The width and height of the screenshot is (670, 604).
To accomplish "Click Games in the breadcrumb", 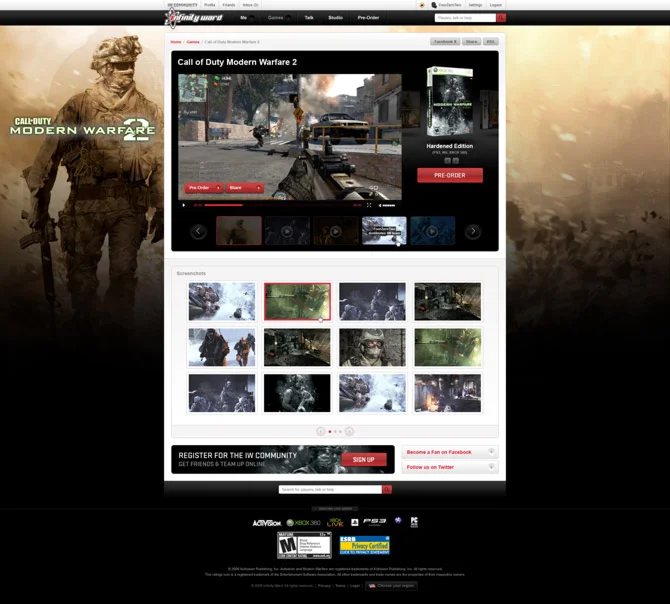I will point(193,42).
